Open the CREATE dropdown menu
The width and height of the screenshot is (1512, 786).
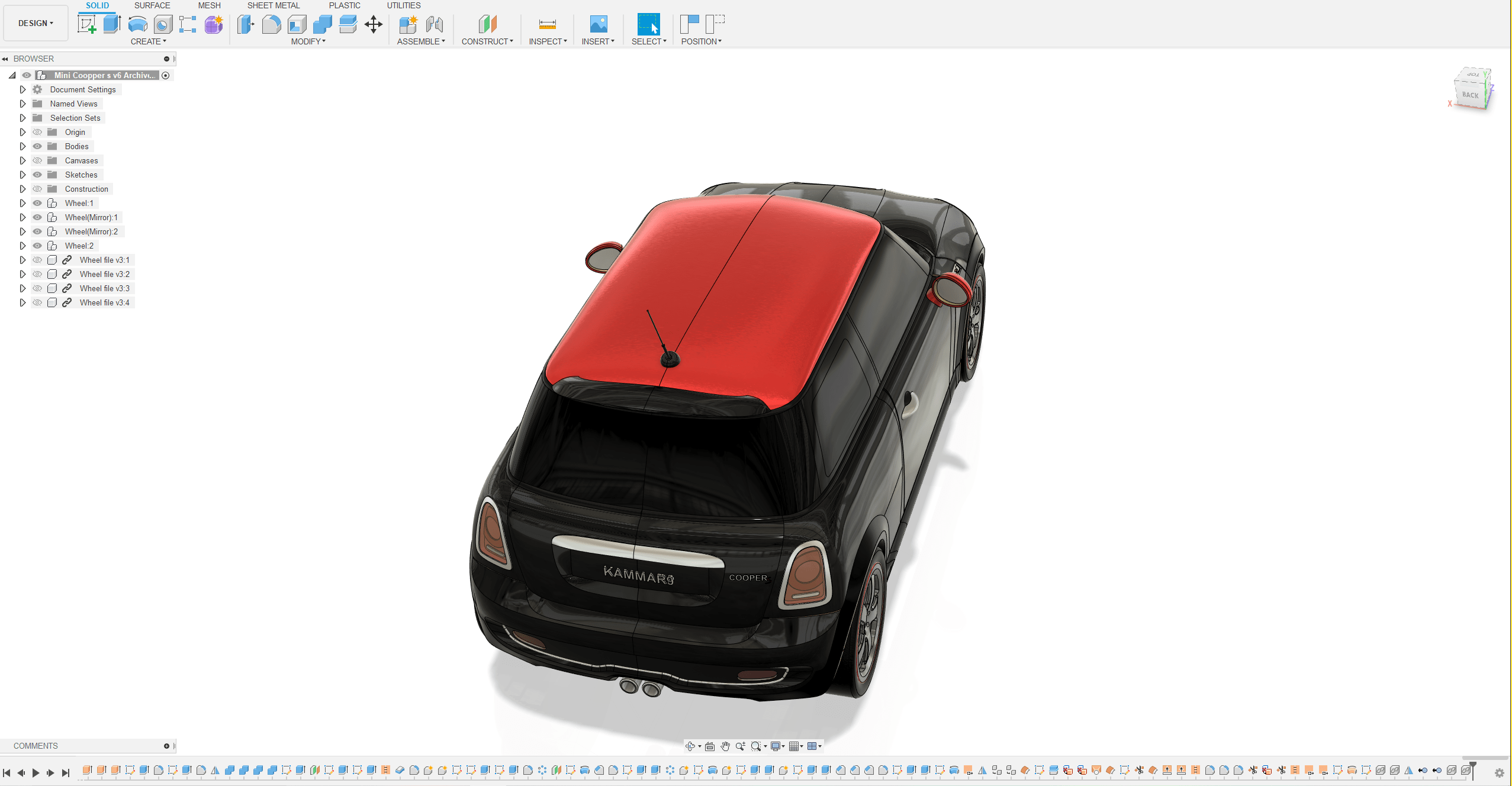pos(148,41)
